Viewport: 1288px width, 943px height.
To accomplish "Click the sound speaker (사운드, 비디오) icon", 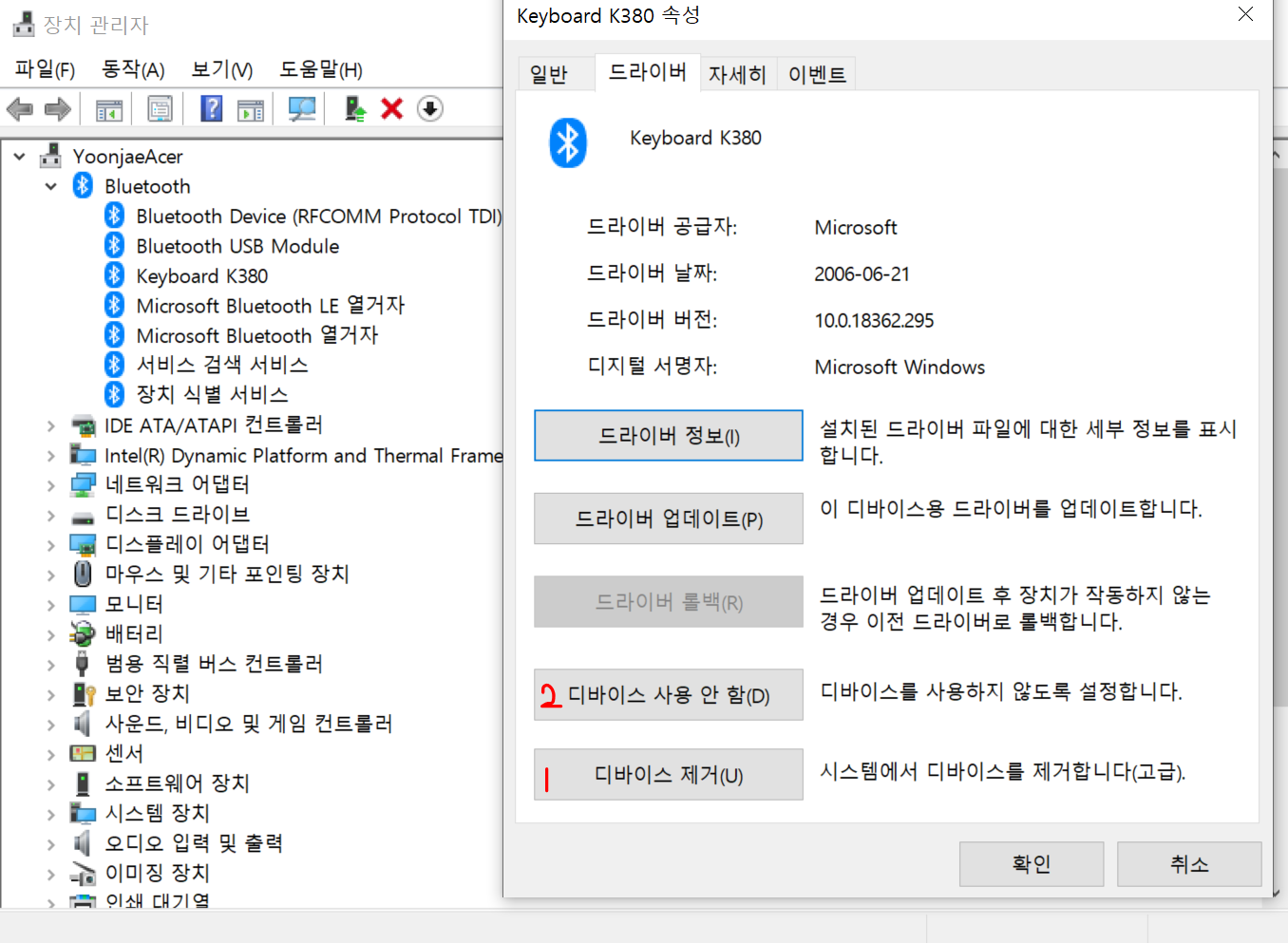I will (x=84, y=724).
